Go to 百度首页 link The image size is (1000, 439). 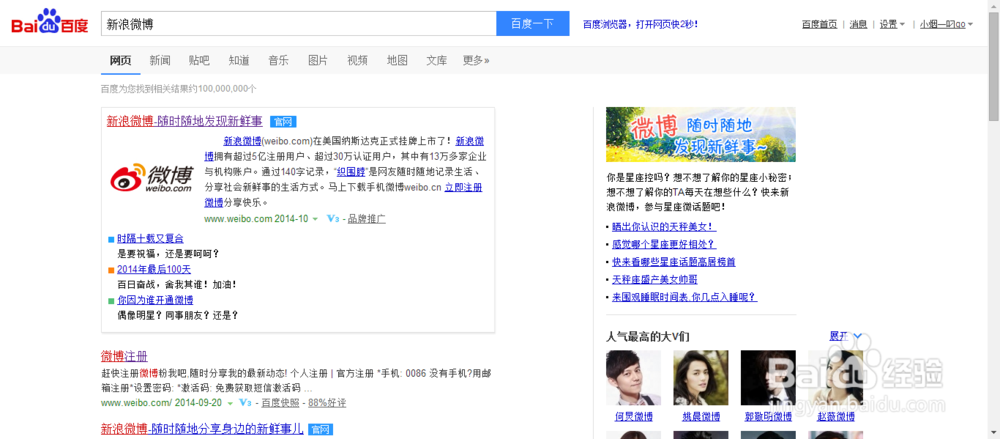(820, 24)
